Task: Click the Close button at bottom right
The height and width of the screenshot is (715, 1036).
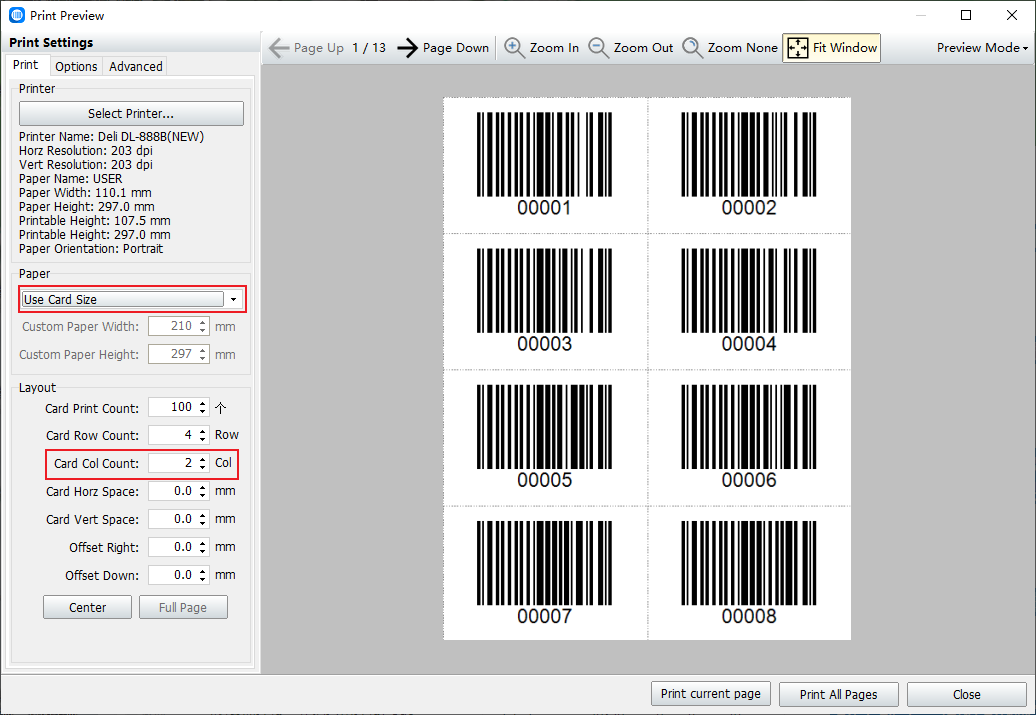Action: pos(967,695)
